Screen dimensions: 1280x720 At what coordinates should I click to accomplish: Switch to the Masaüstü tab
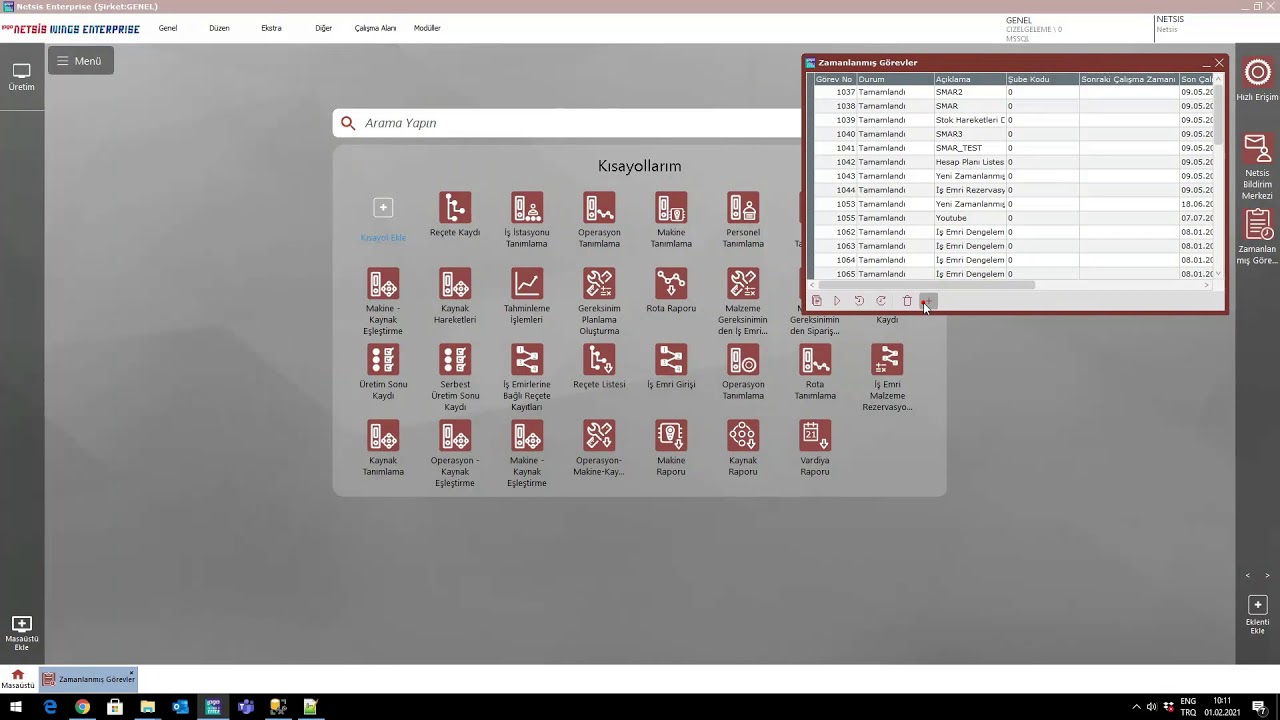[x=17, y=679]
